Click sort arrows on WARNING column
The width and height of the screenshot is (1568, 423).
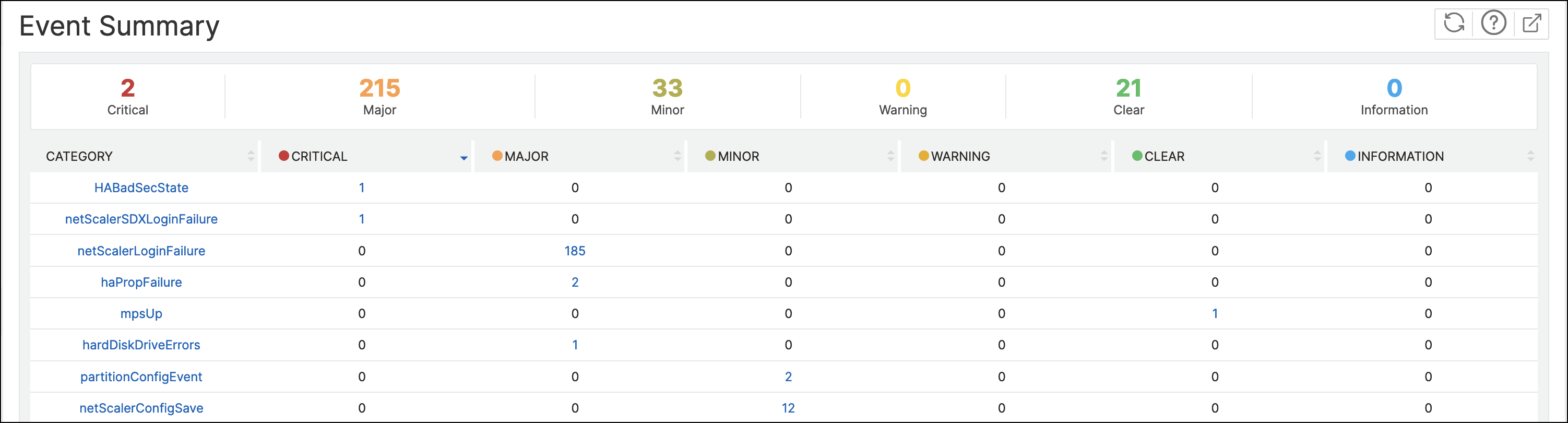pyautogui.click(x=1103, y=157)
